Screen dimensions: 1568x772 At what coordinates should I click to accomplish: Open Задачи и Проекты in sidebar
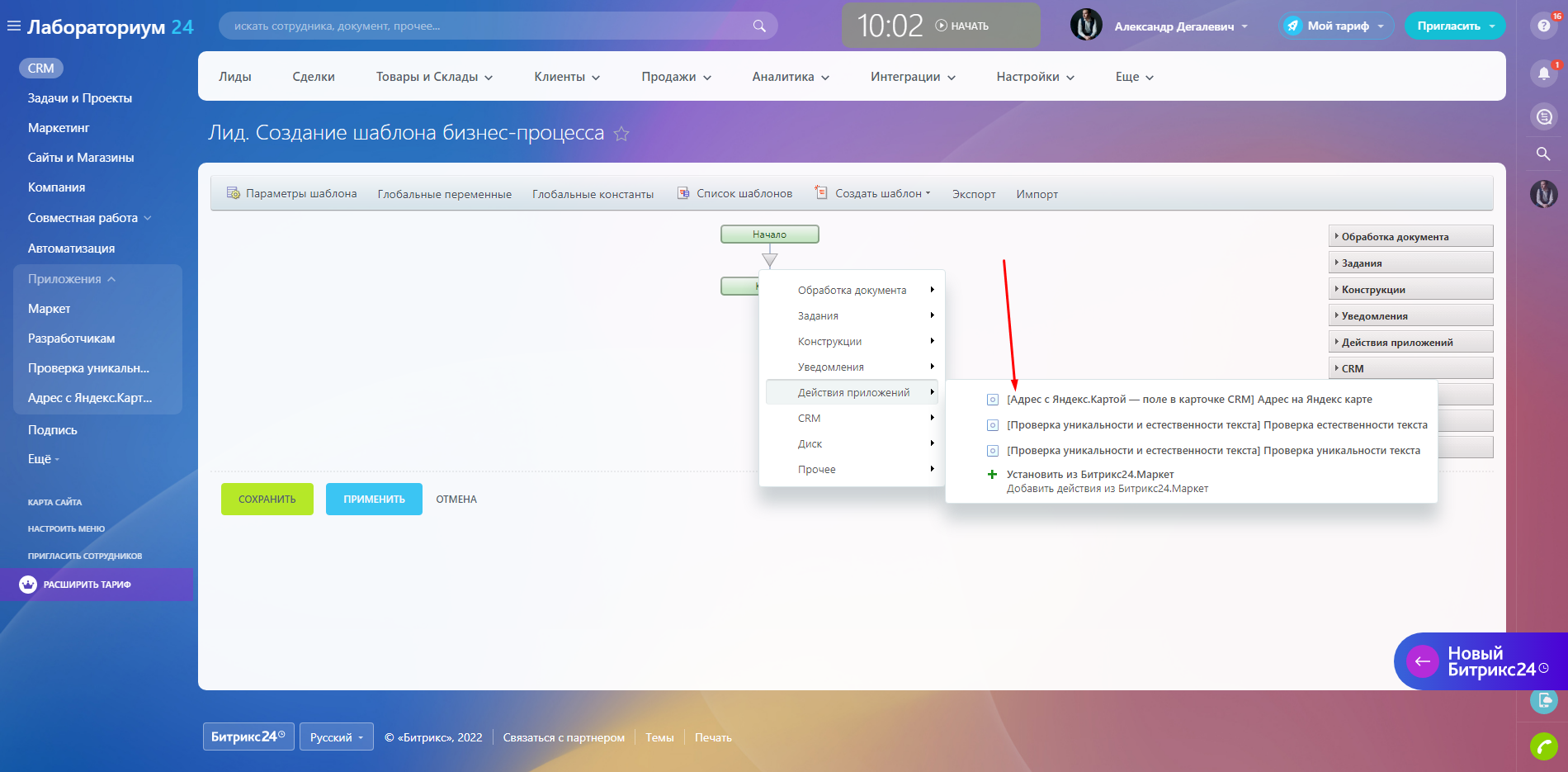coord(80,98)
